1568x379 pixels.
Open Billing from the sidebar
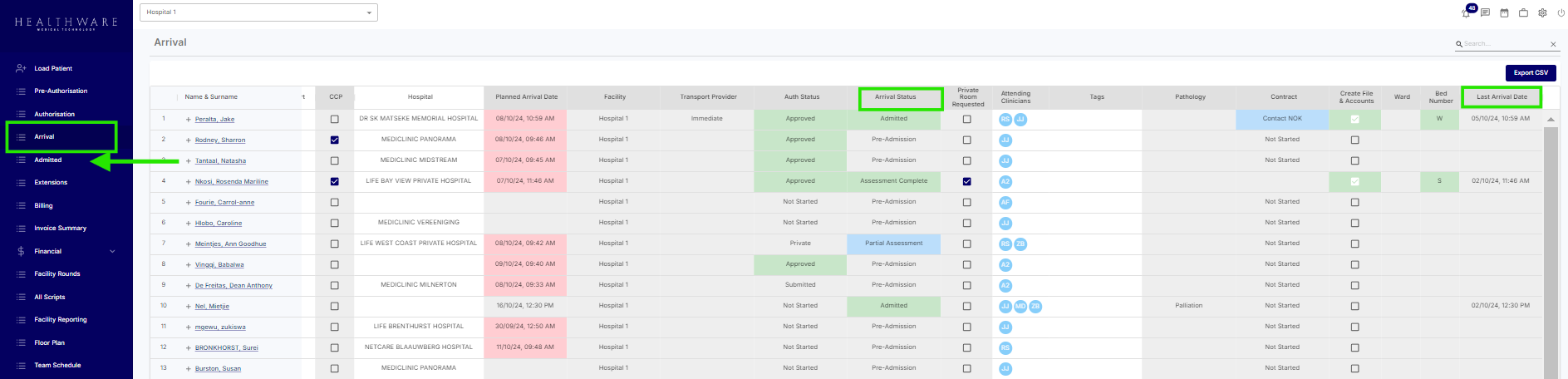pos(43,205)
